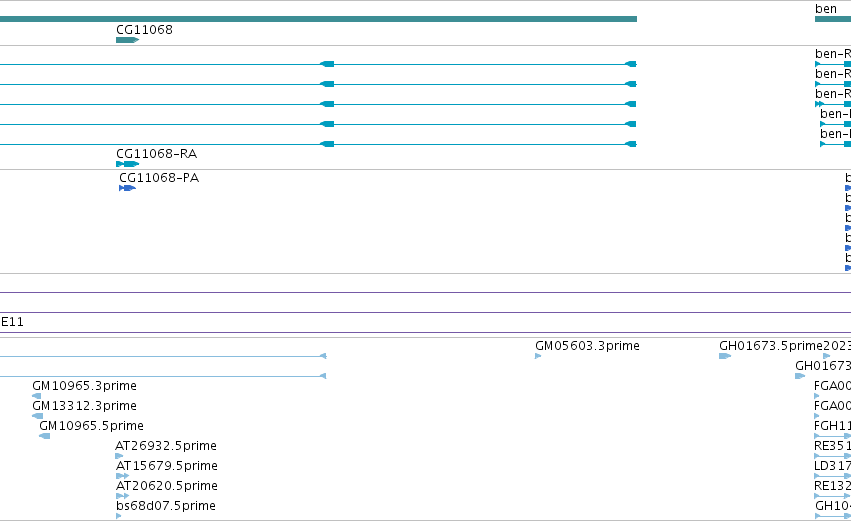Viewport: 851px width, 521px height.
Task: Open the CG11068-PA protein label
Action: [159, 178]
